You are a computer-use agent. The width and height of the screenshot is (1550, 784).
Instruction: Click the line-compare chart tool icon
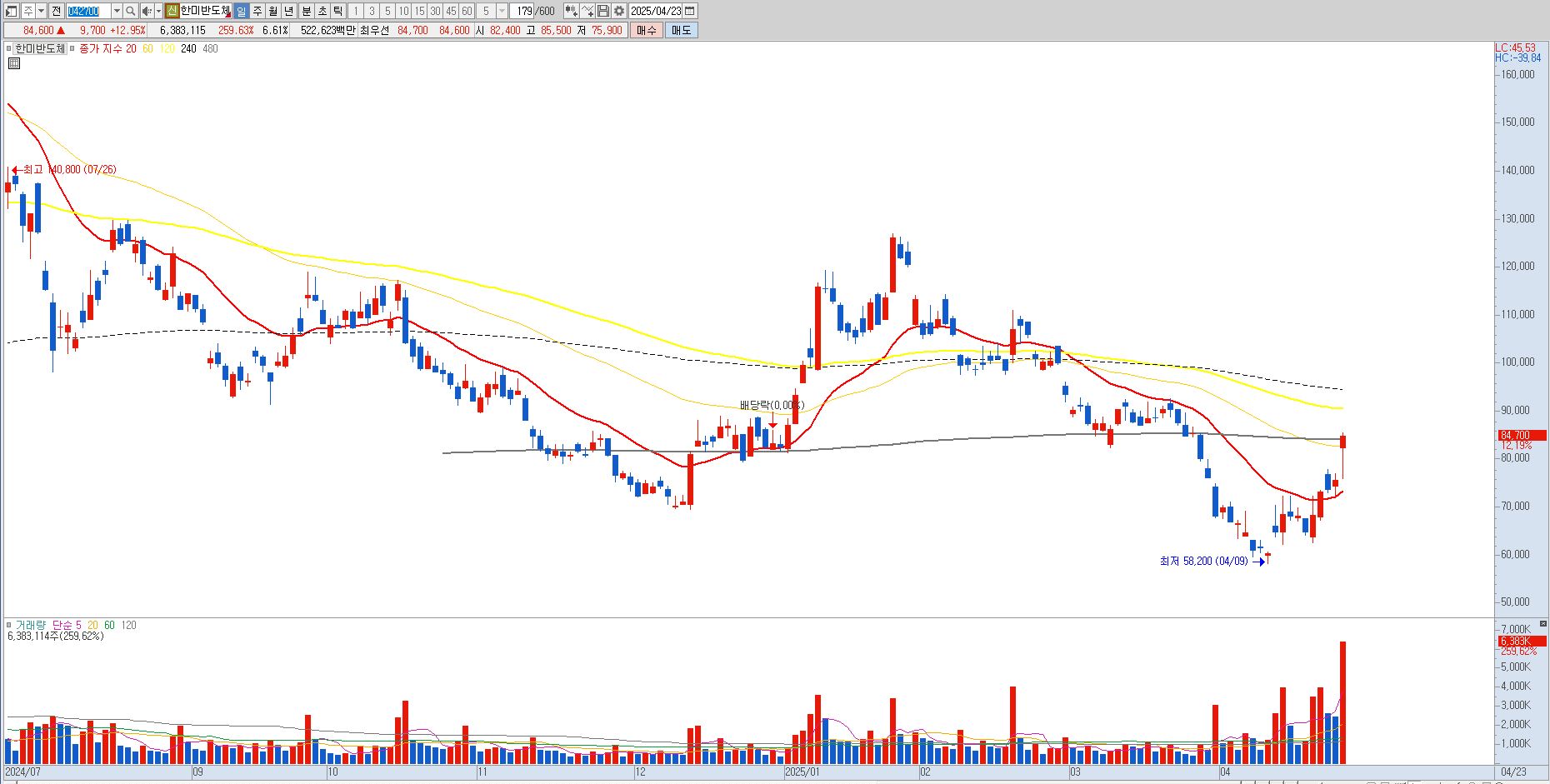click(587, 11)
